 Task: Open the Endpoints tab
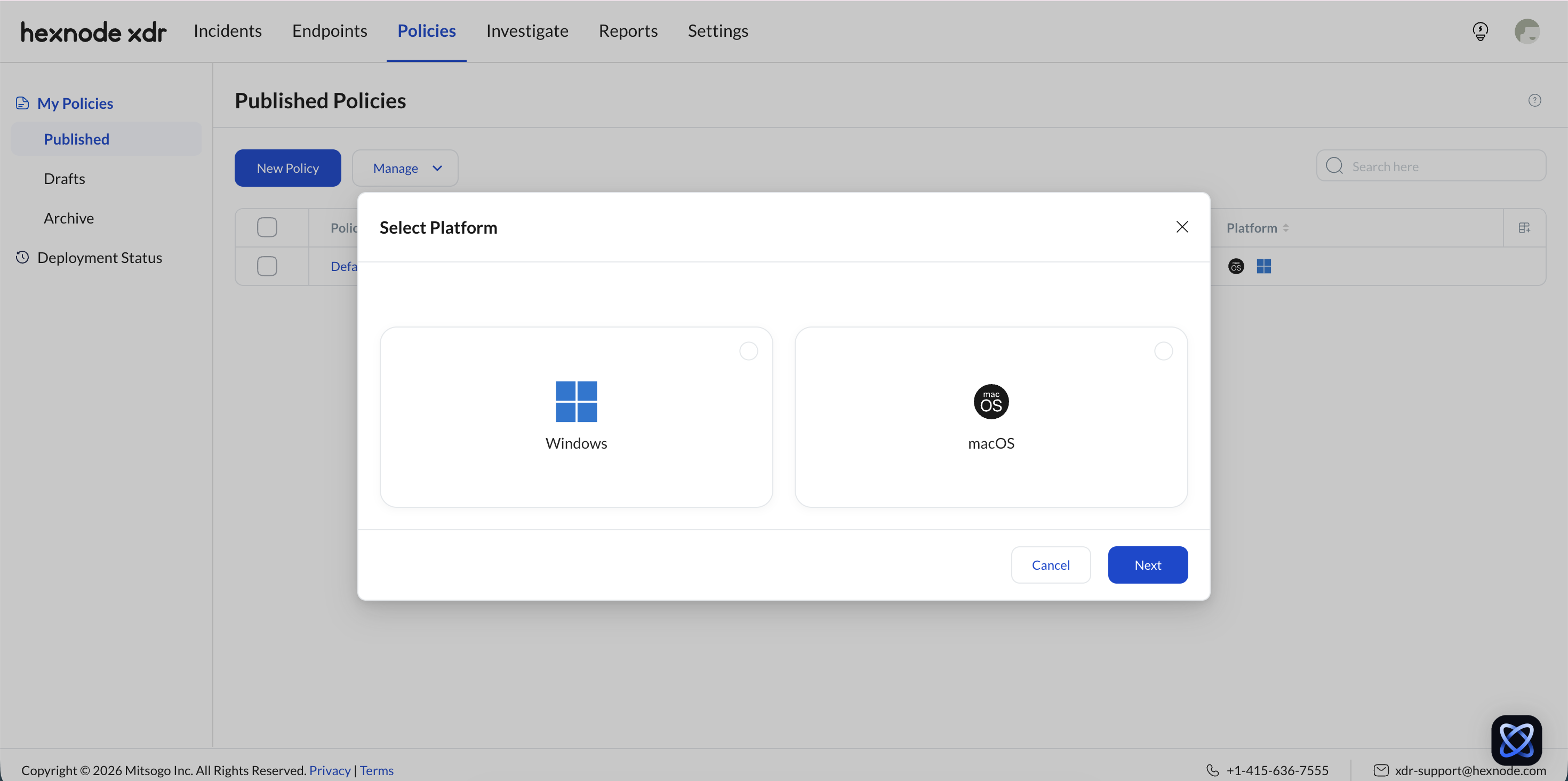(329, 31)
